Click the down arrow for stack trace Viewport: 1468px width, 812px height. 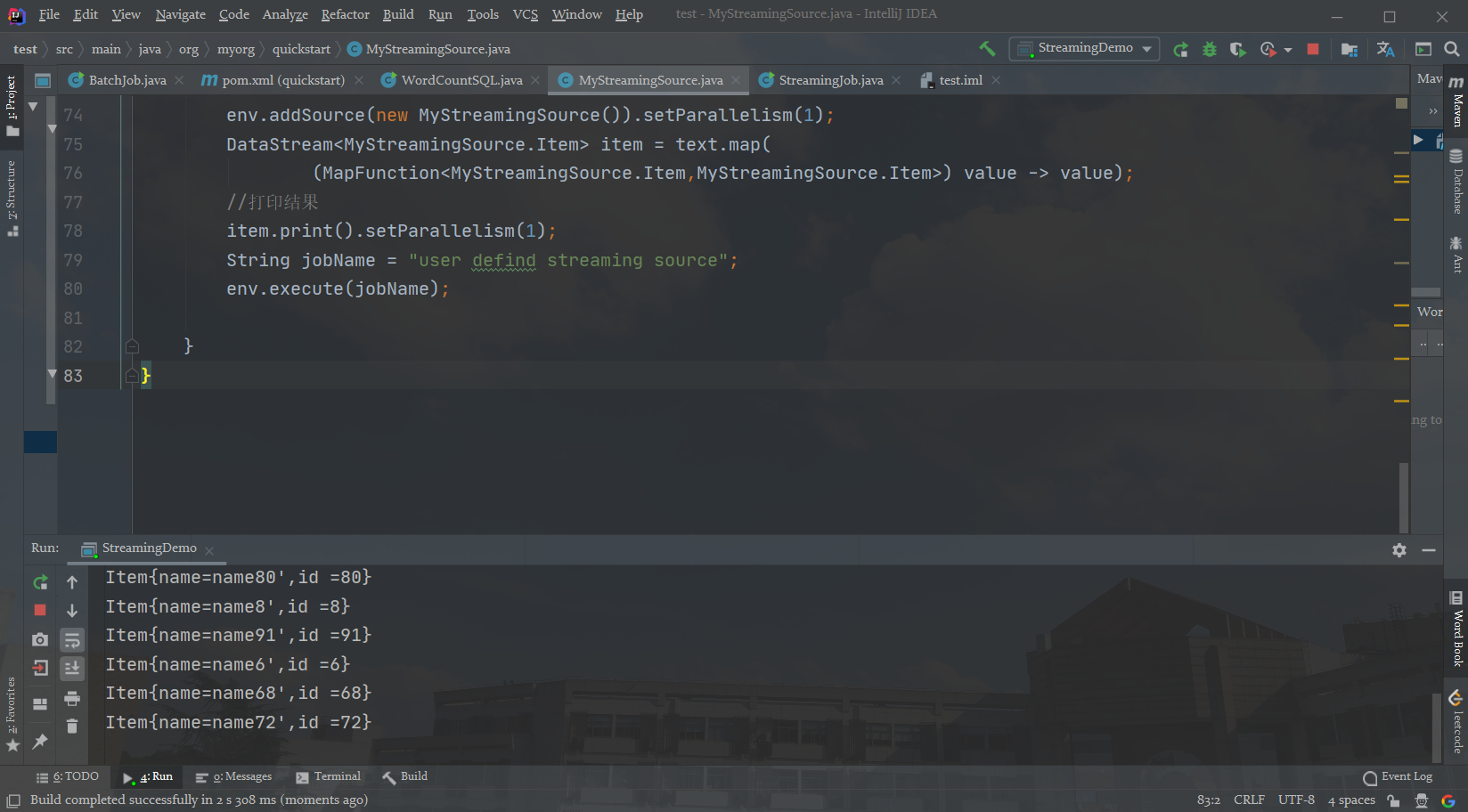(x=72, y=611)
